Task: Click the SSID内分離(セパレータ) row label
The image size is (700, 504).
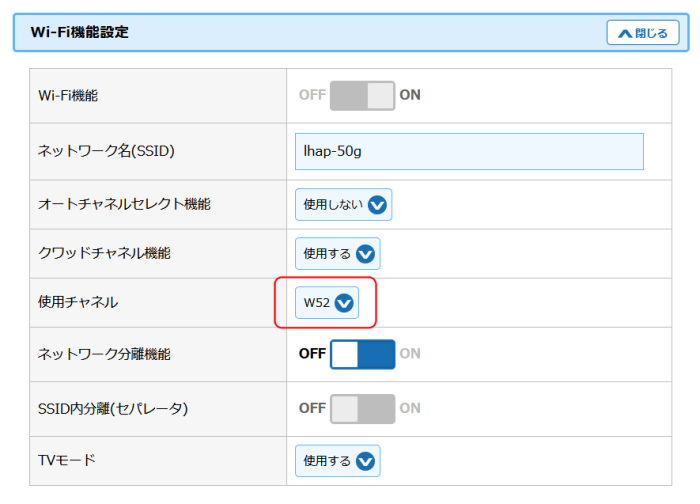Action: coord(112,409)
